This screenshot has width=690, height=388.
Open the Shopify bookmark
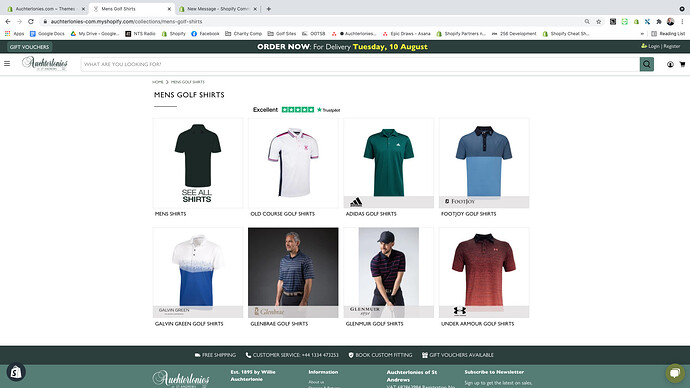click(x=173, y=33)
